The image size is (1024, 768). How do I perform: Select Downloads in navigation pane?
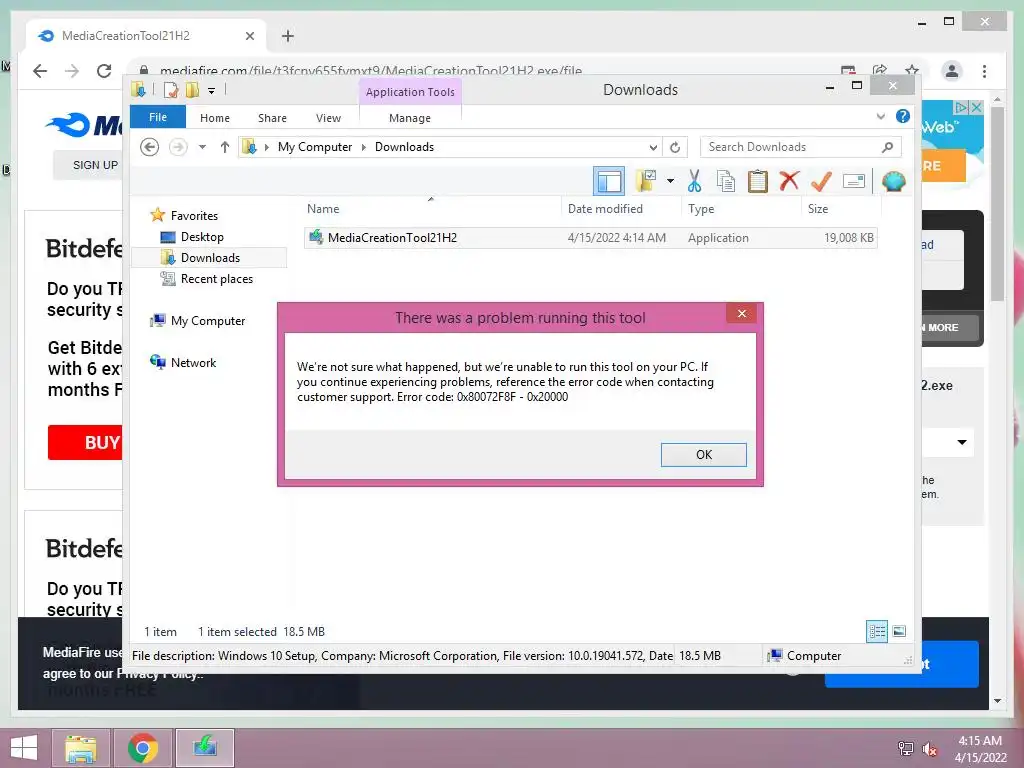[210, 258]
